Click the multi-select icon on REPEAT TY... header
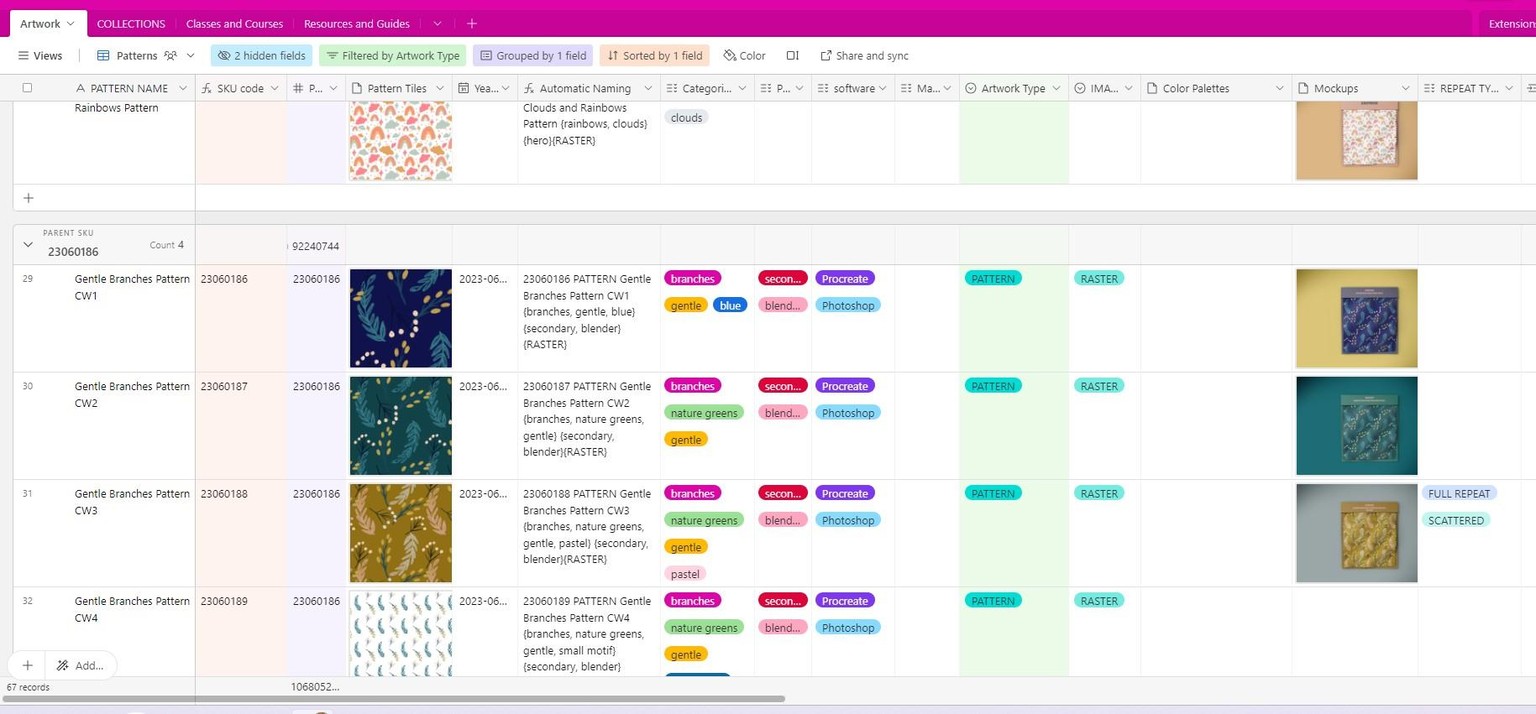 (1429, 88)
